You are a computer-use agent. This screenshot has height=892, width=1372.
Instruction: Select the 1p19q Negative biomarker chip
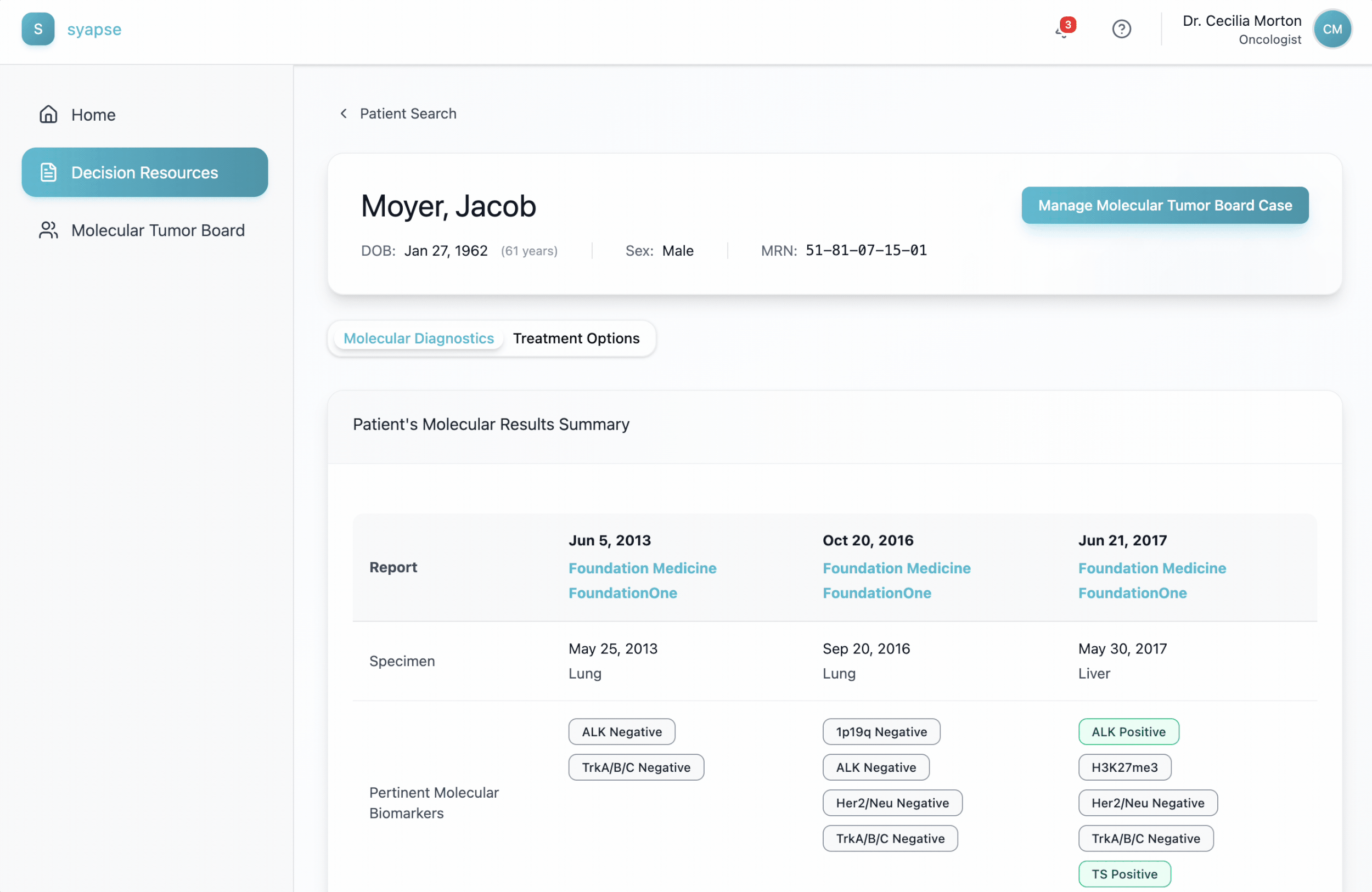coord(881,732)
